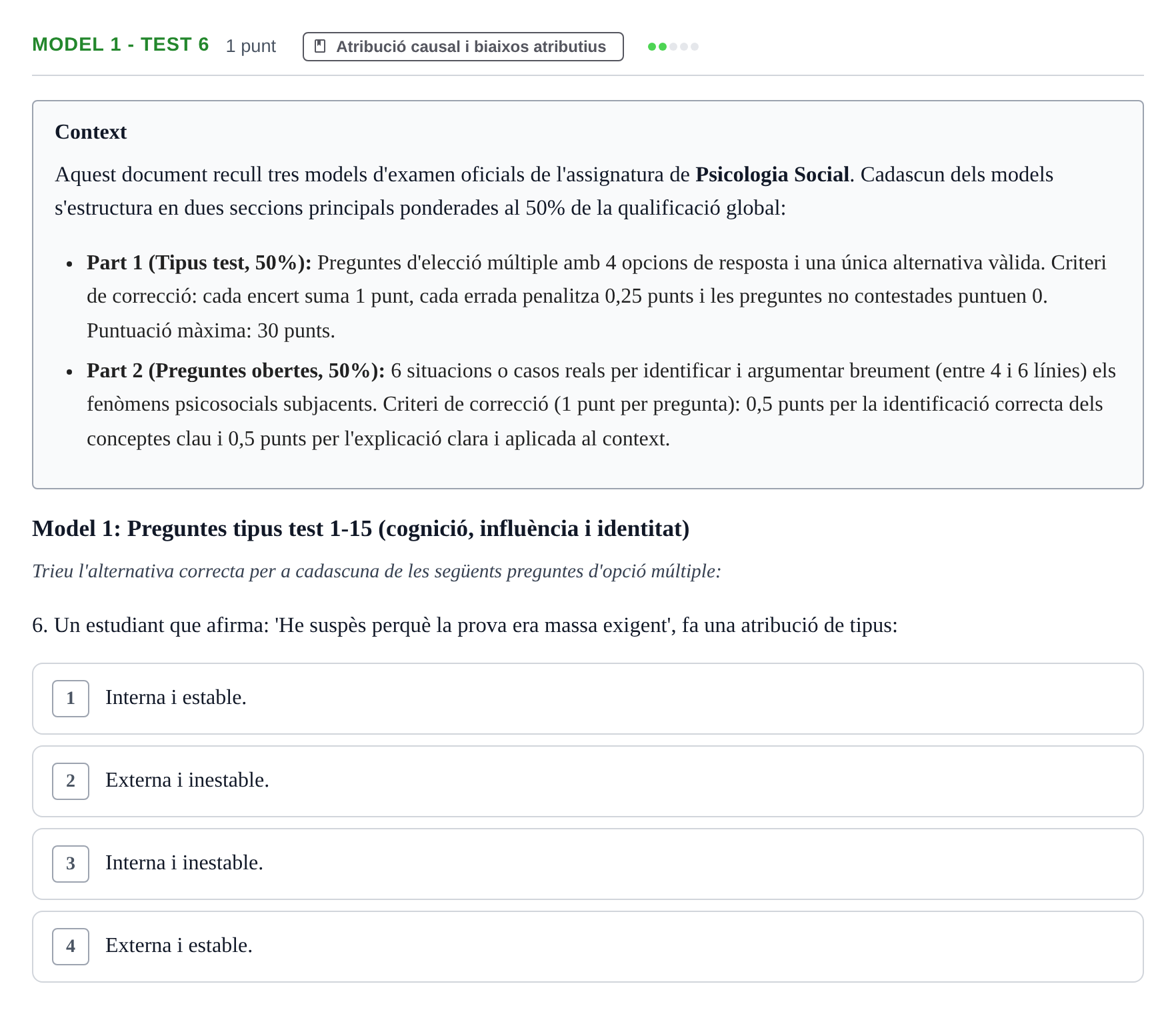
Task: Click the '1 punt' score label
Action: pos(251,46)
